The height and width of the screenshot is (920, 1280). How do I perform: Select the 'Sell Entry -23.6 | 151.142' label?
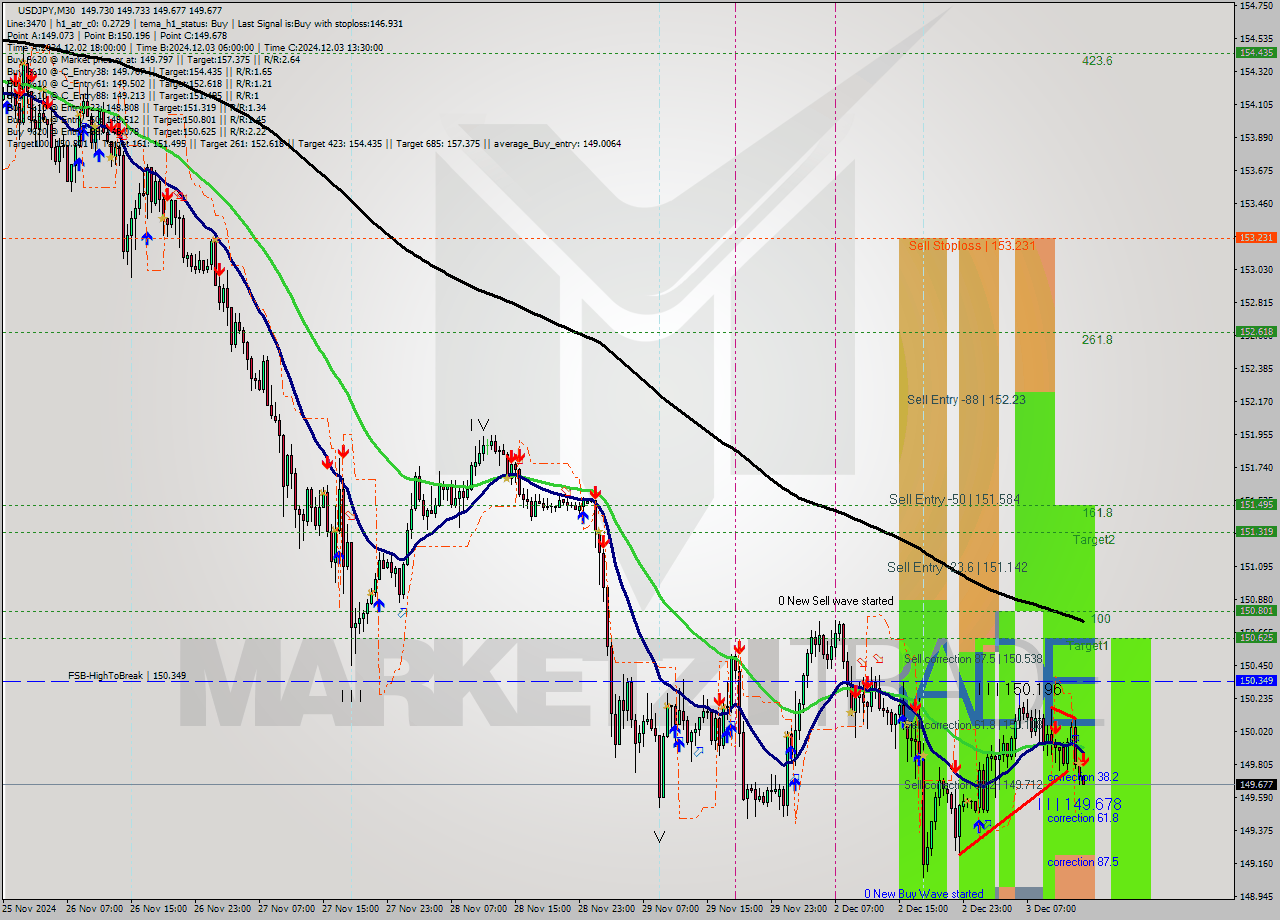(x=957, y=567)
